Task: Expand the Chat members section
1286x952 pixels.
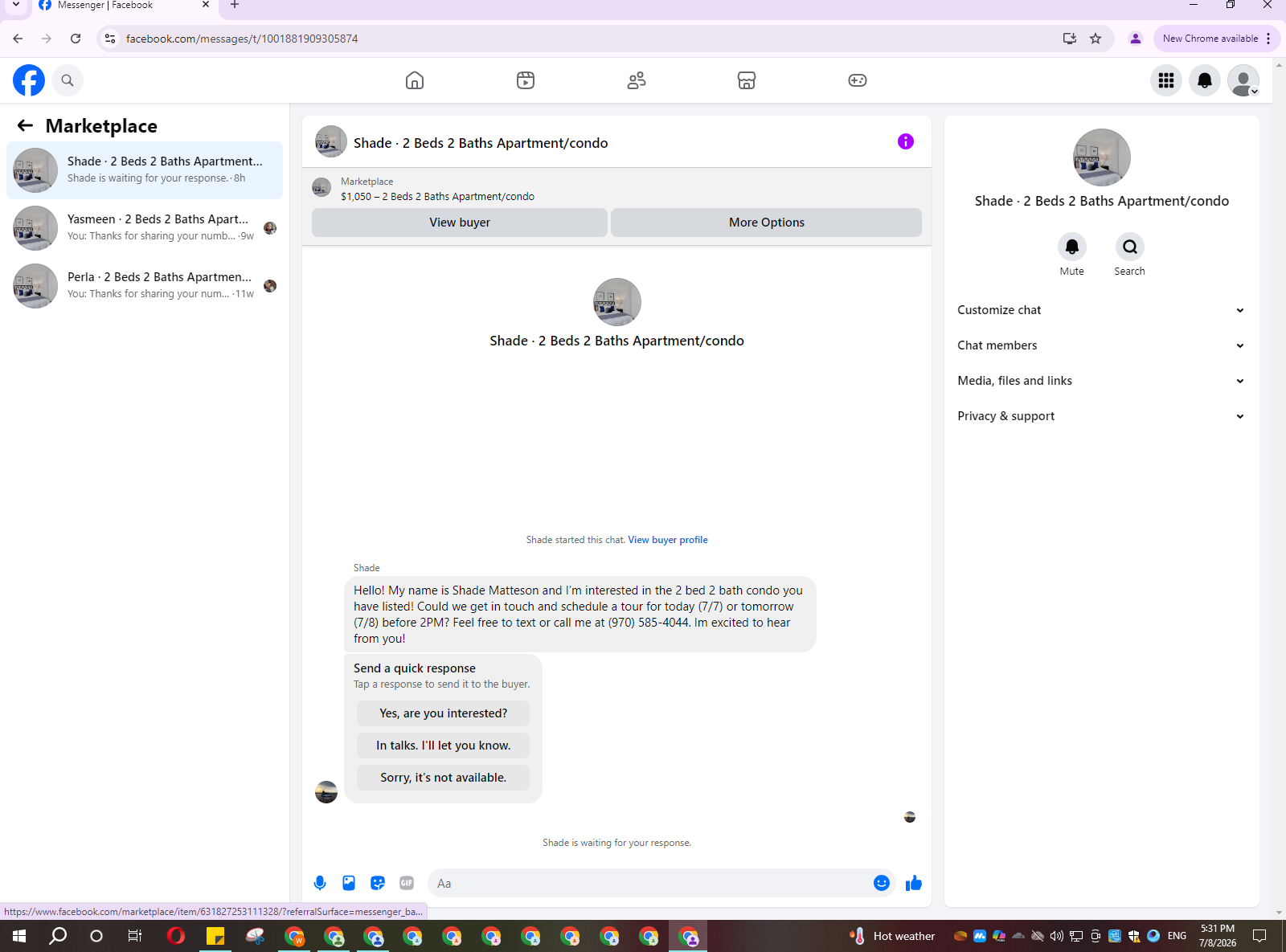Action: coord(1101,345)
